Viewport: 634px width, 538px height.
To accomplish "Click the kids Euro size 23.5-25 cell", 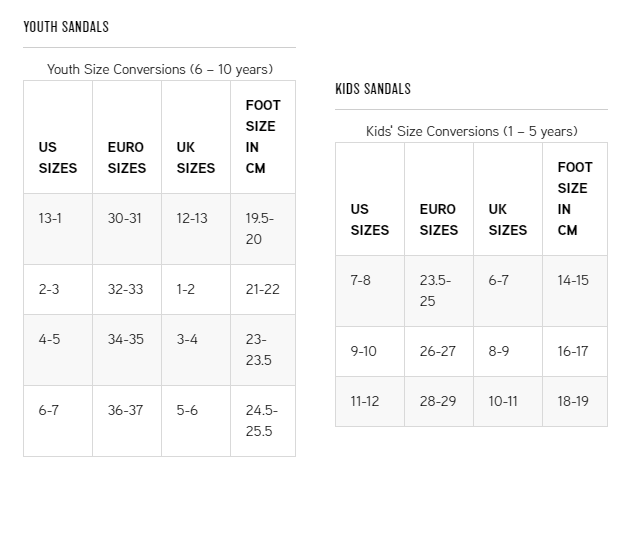I will coord(439,291).
